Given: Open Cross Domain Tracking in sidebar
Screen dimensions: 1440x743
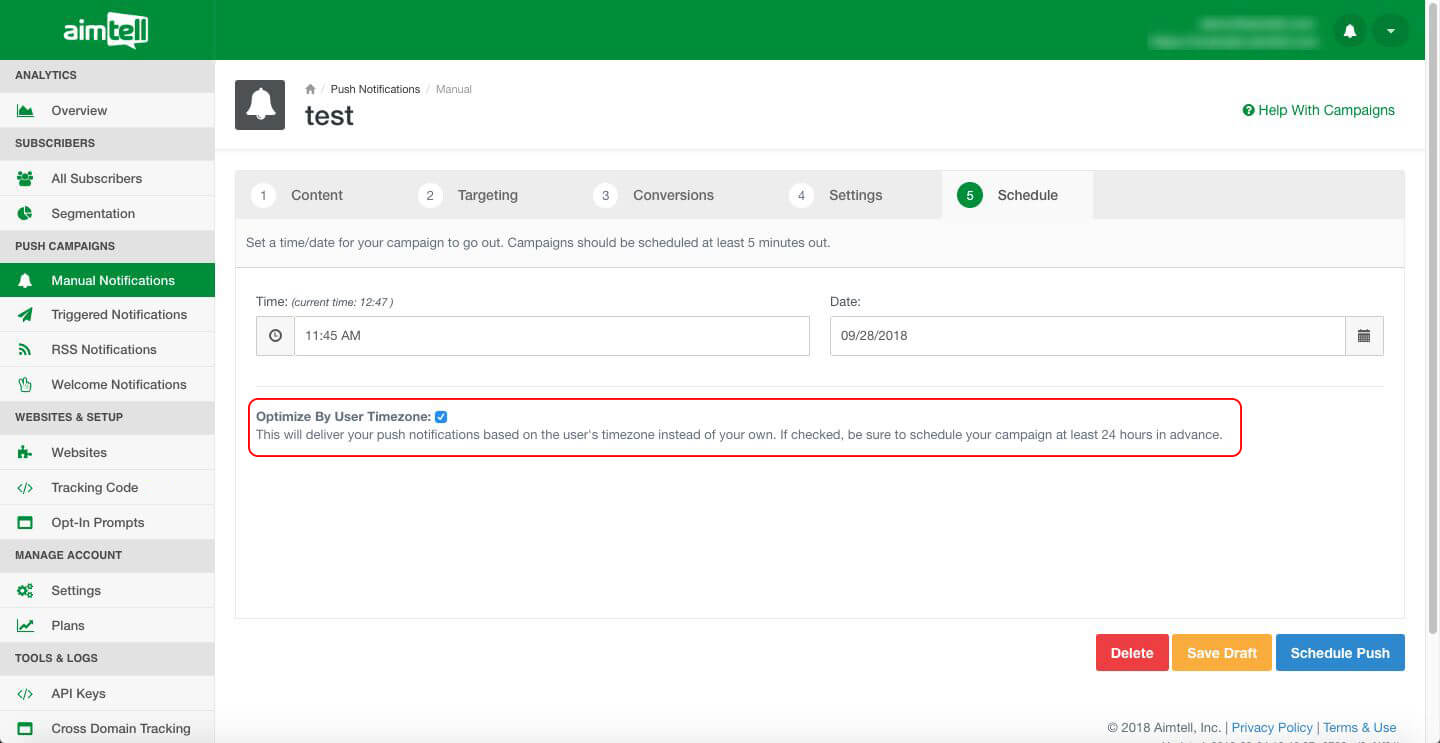Looking at the screenshot, I should pos(107,729).
